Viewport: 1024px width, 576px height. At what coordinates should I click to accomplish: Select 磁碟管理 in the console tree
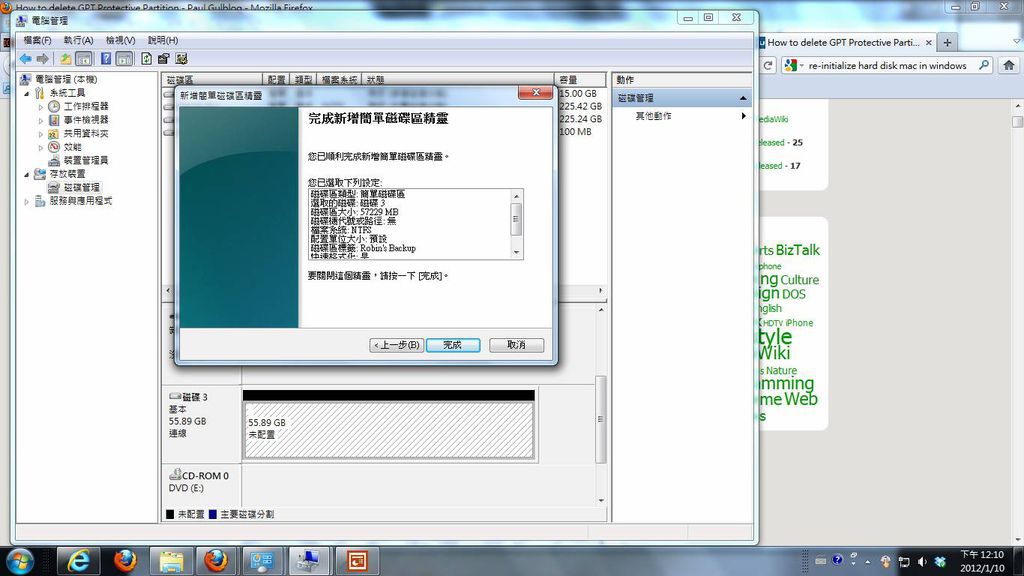click(x=82, y=187)
